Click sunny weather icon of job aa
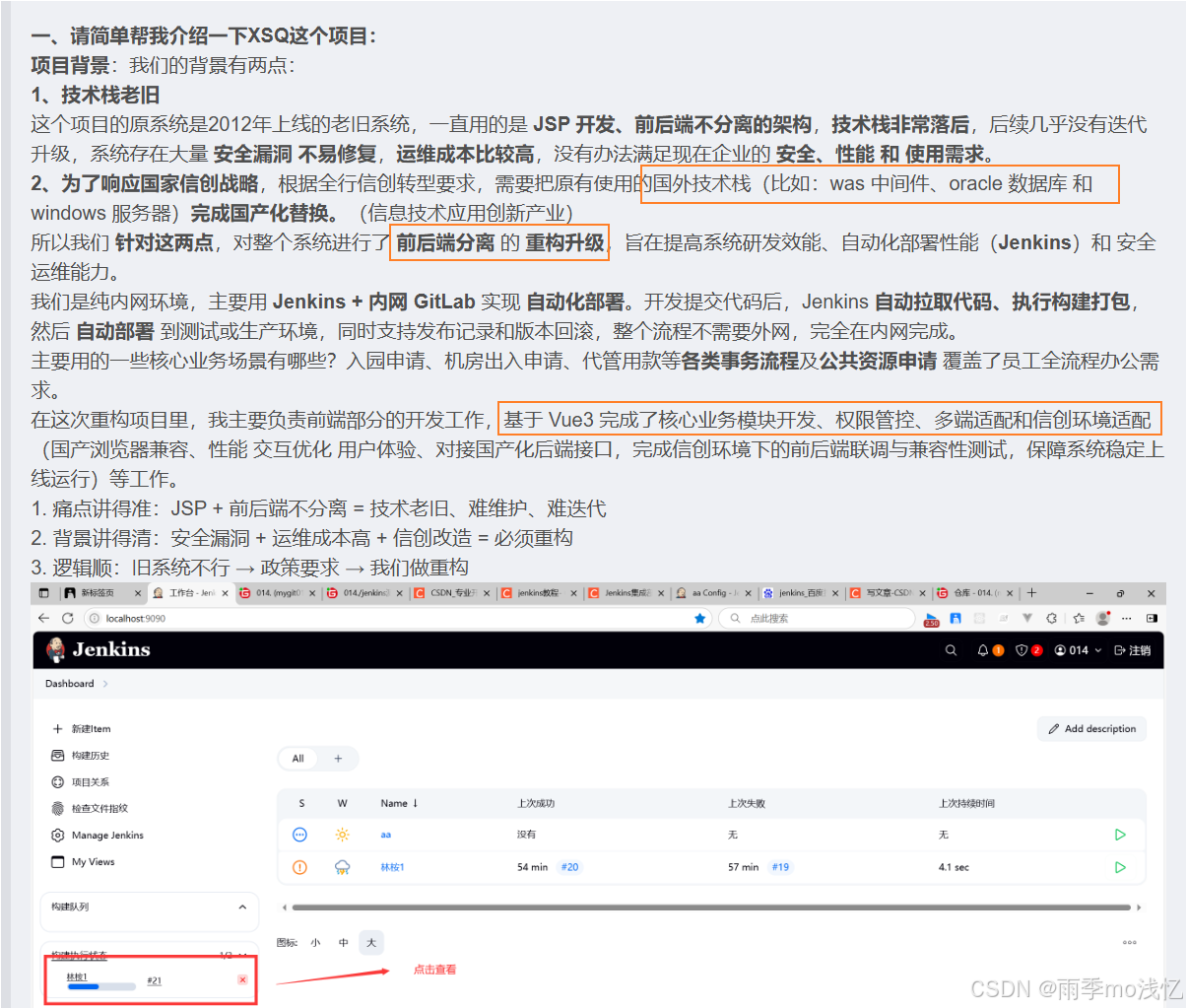 coord(342,835)
